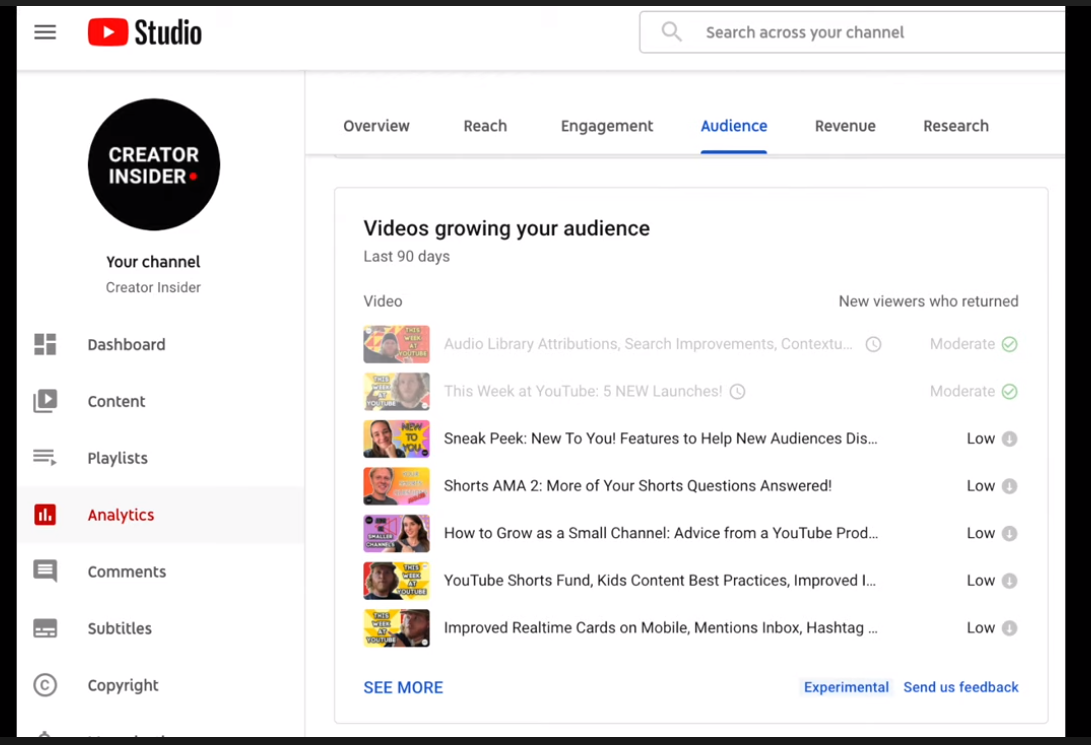Open the Revenue tab

tap(845, 126)
